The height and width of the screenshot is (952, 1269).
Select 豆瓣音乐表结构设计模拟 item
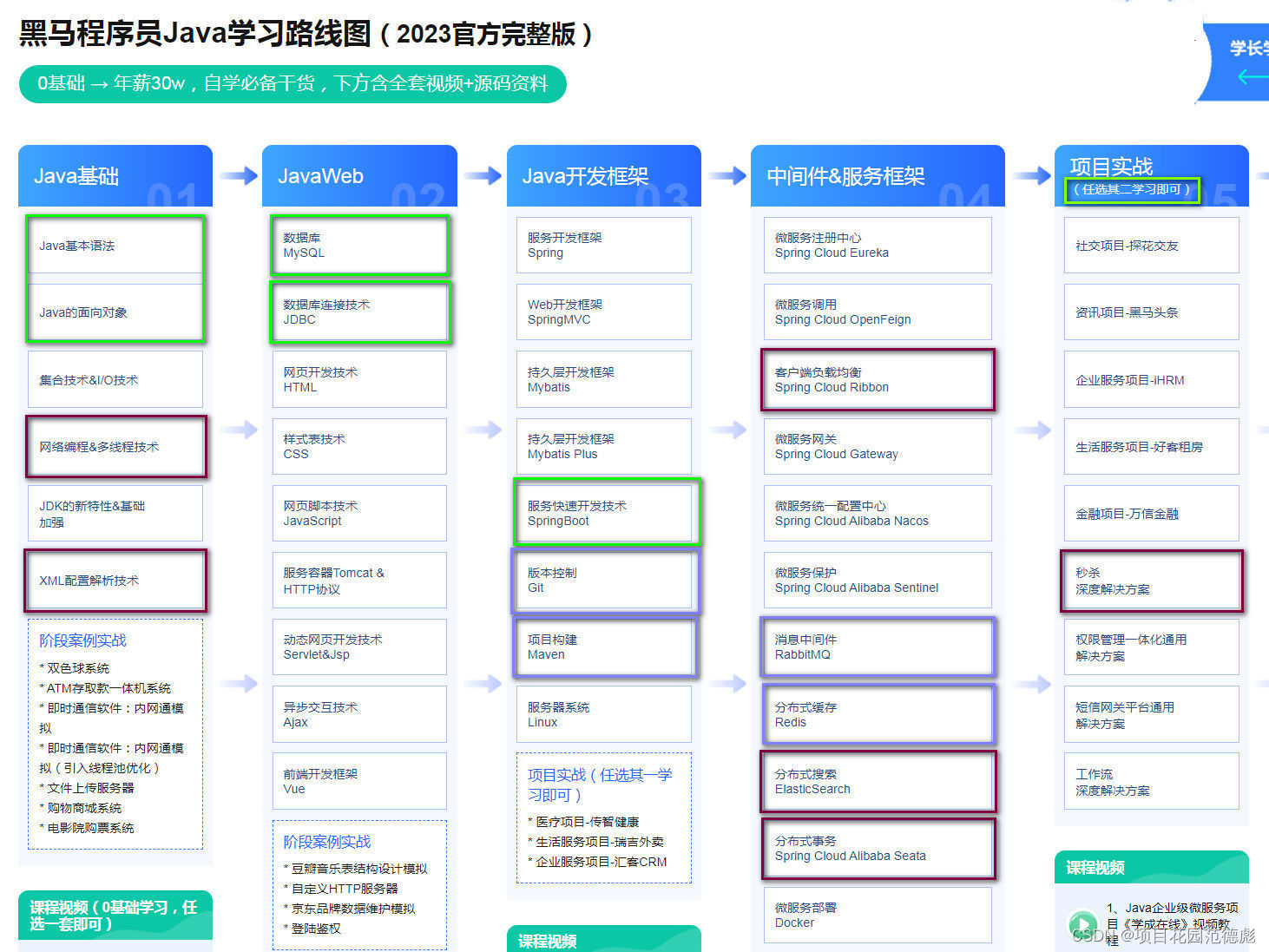tap(355, 869)
